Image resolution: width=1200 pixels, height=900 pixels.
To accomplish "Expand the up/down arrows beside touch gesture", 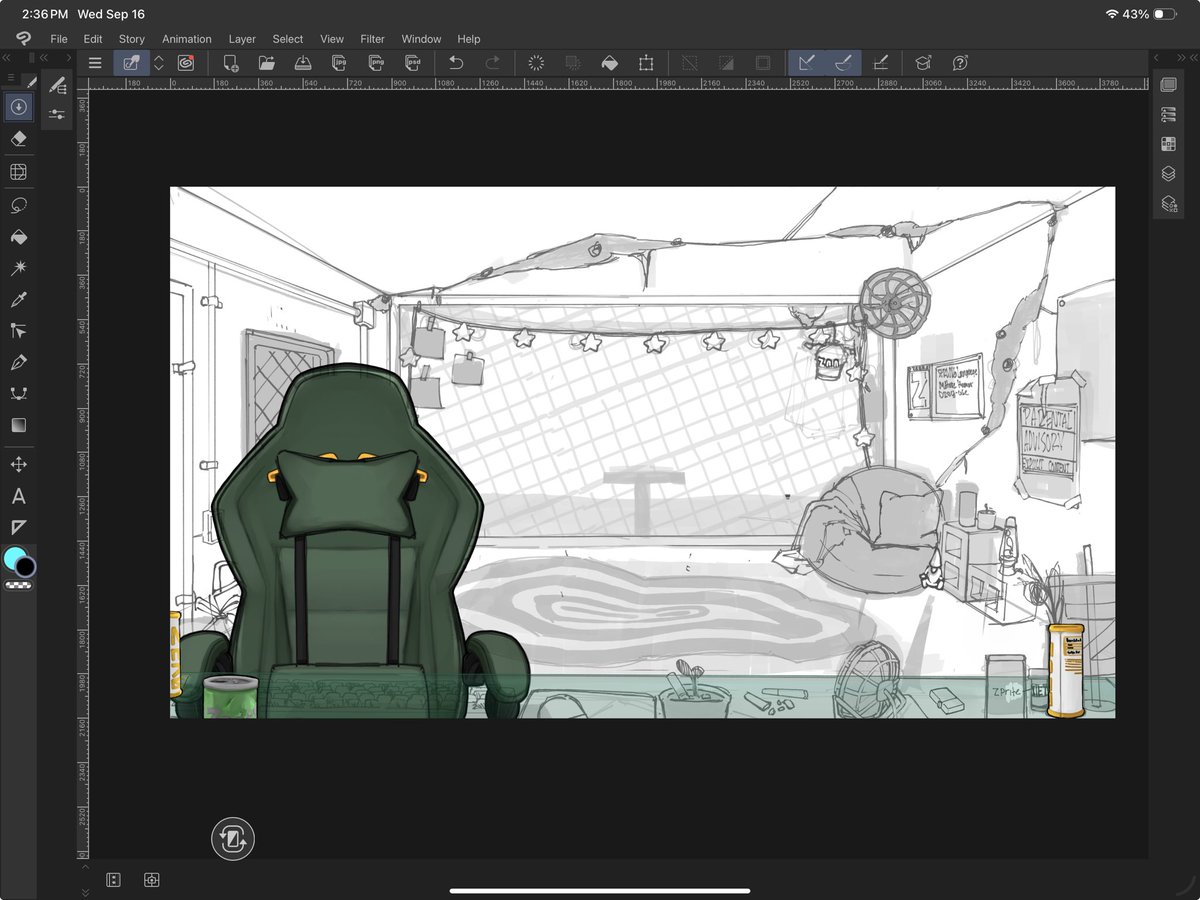I will pos(158,63).
